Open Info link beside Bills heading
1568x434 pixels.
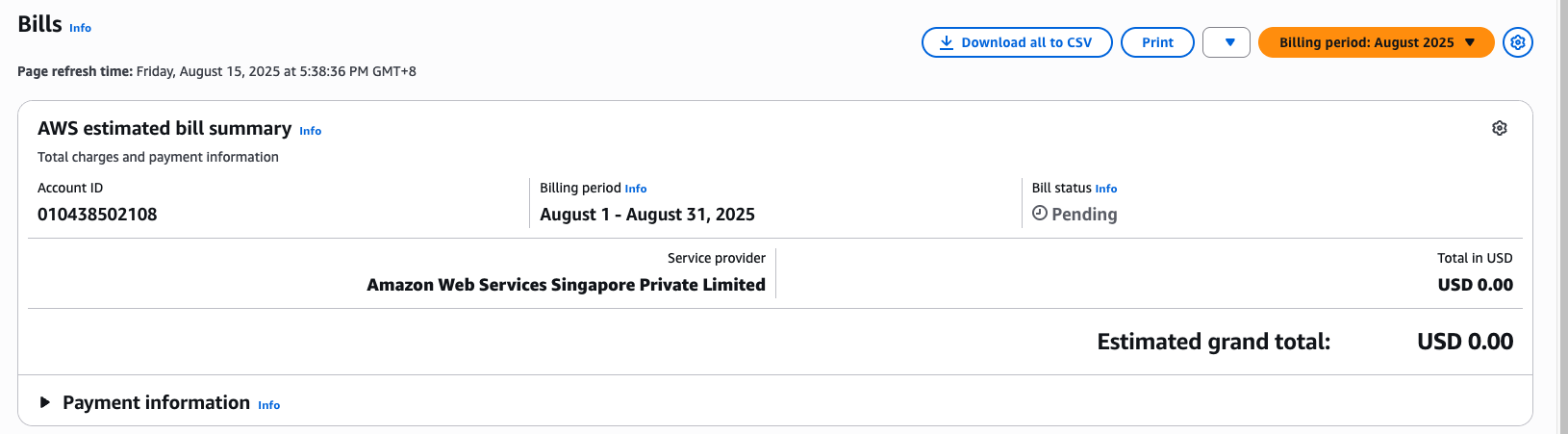click(81, 28)
